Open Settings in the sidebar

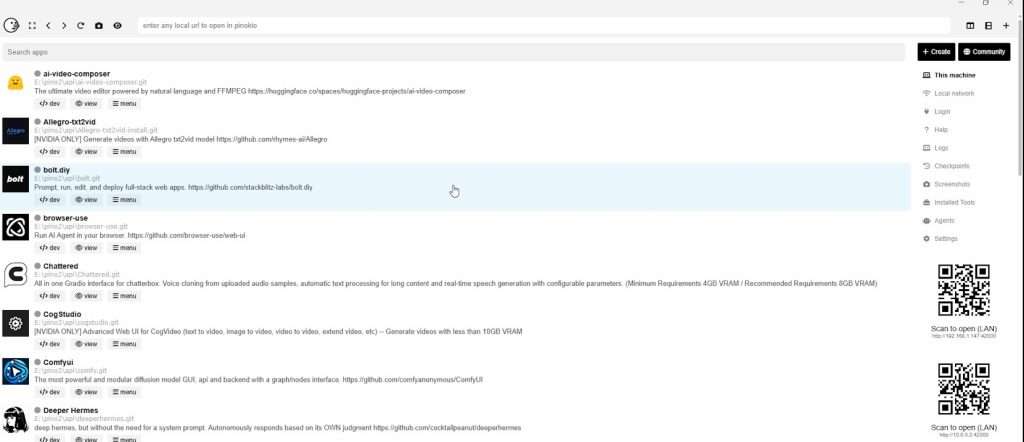tap(940, 239)
